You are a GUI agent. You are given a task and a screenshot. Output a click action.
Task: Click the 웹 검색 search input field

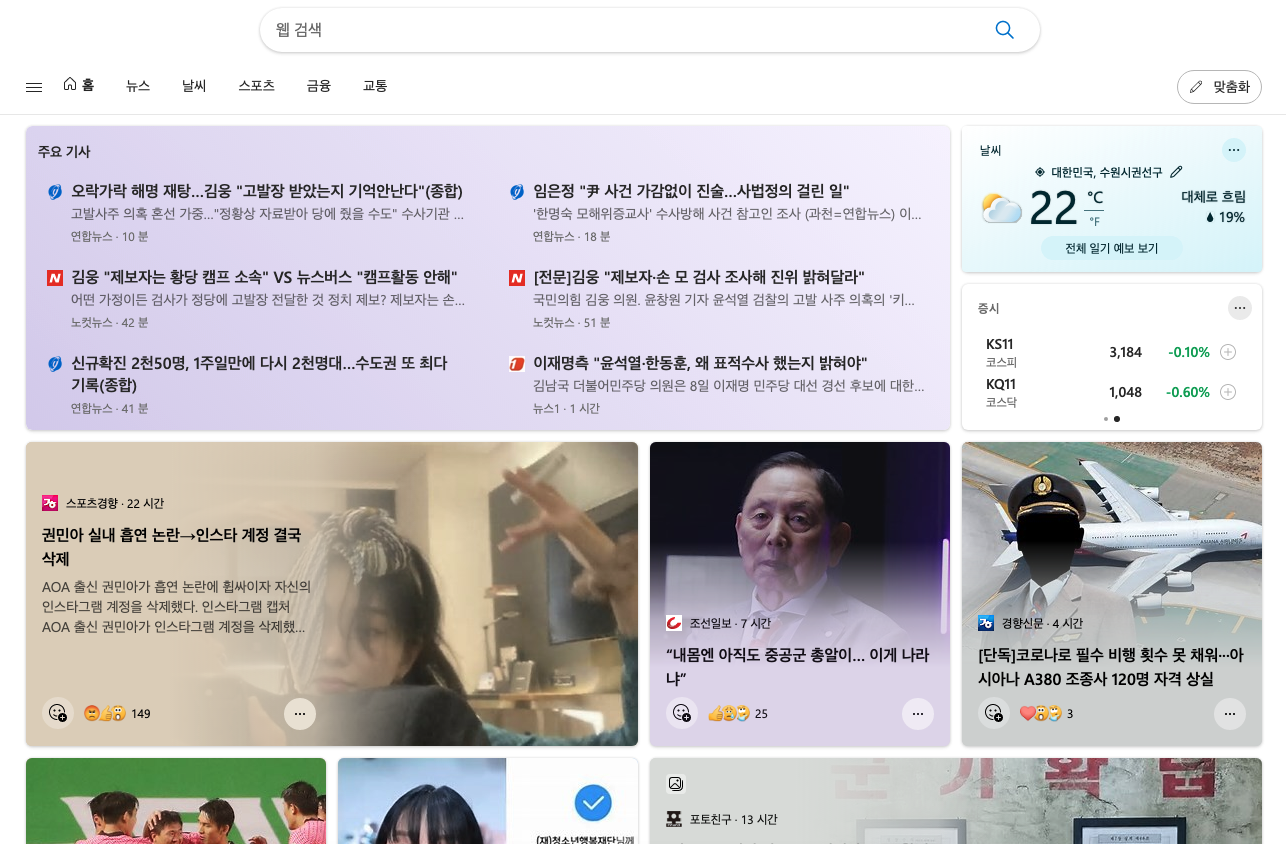tap(620, 30)
